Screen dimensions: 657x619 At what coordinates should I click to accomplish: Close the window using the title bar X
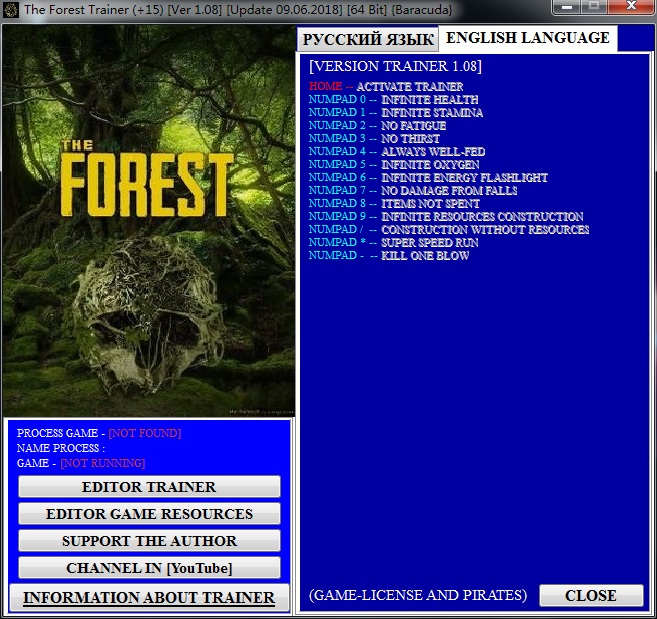[x=633, y=8]
